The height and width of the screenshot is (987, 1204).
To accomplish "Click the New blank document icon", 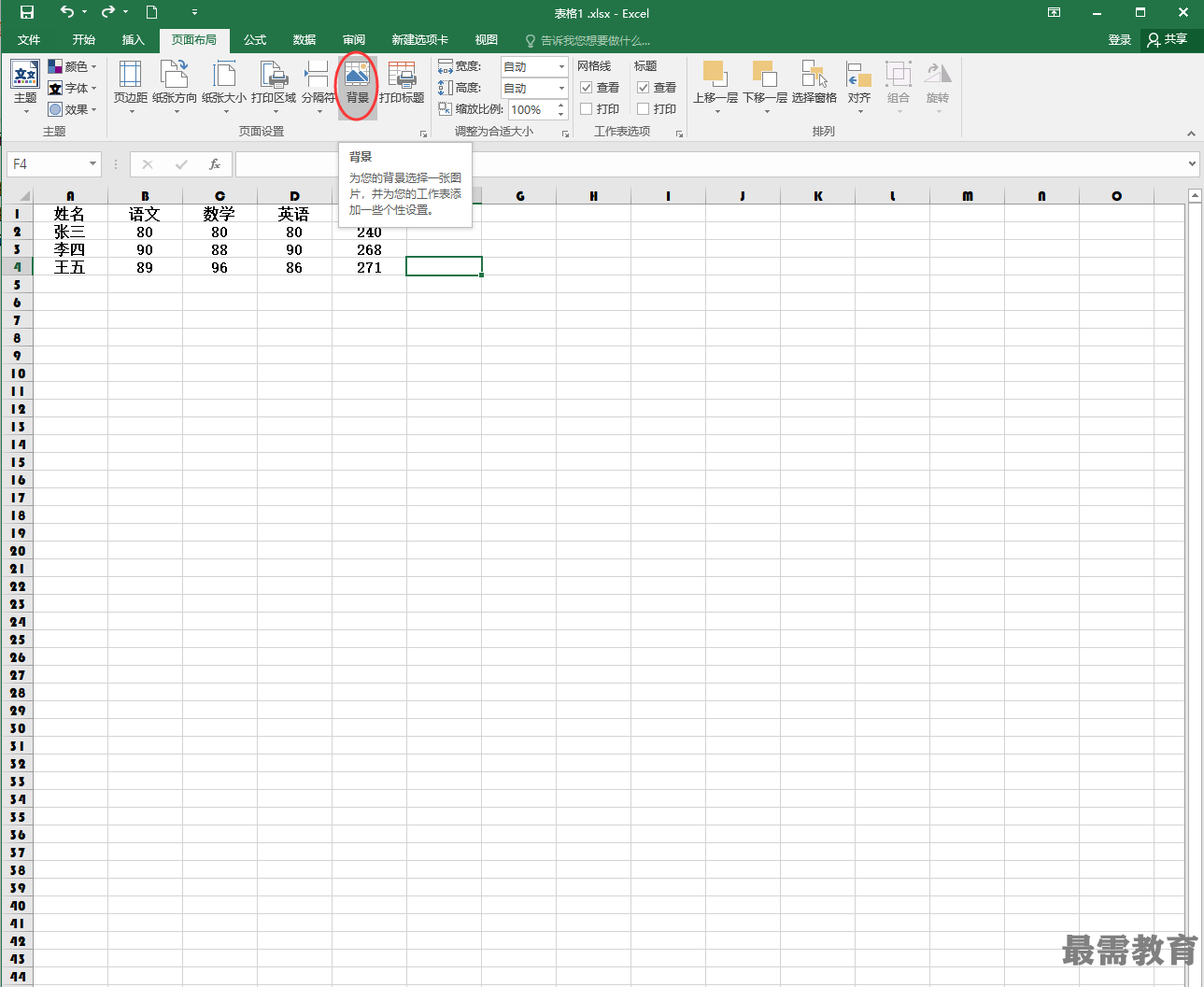I will click(151, 12).
